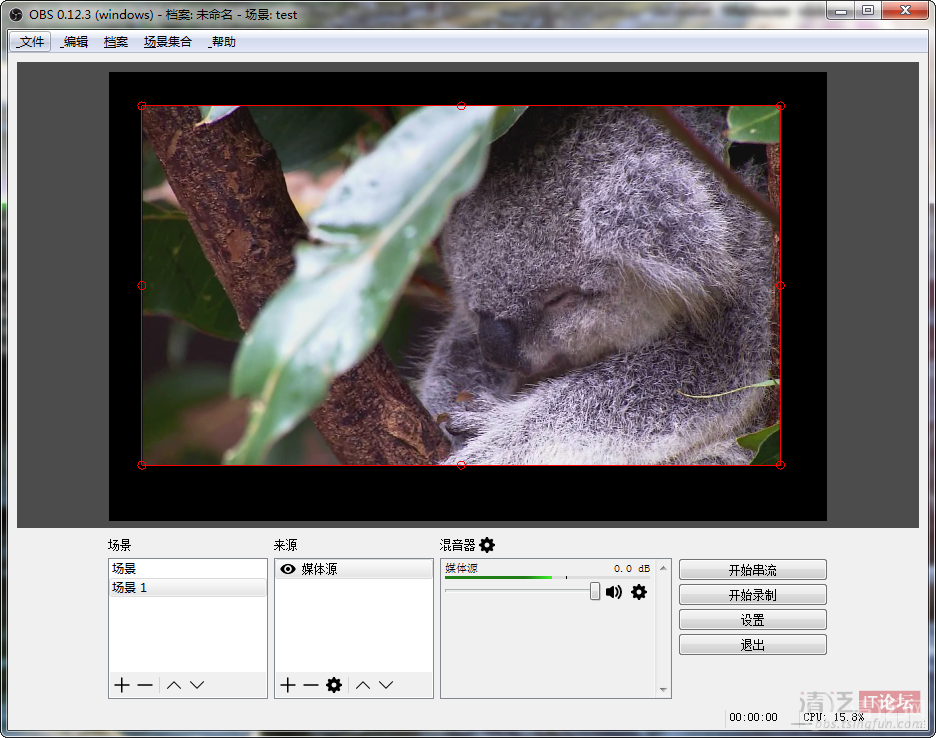Select 场景 1 in the scenes list
936x738 pixels.
pos(130,588)
